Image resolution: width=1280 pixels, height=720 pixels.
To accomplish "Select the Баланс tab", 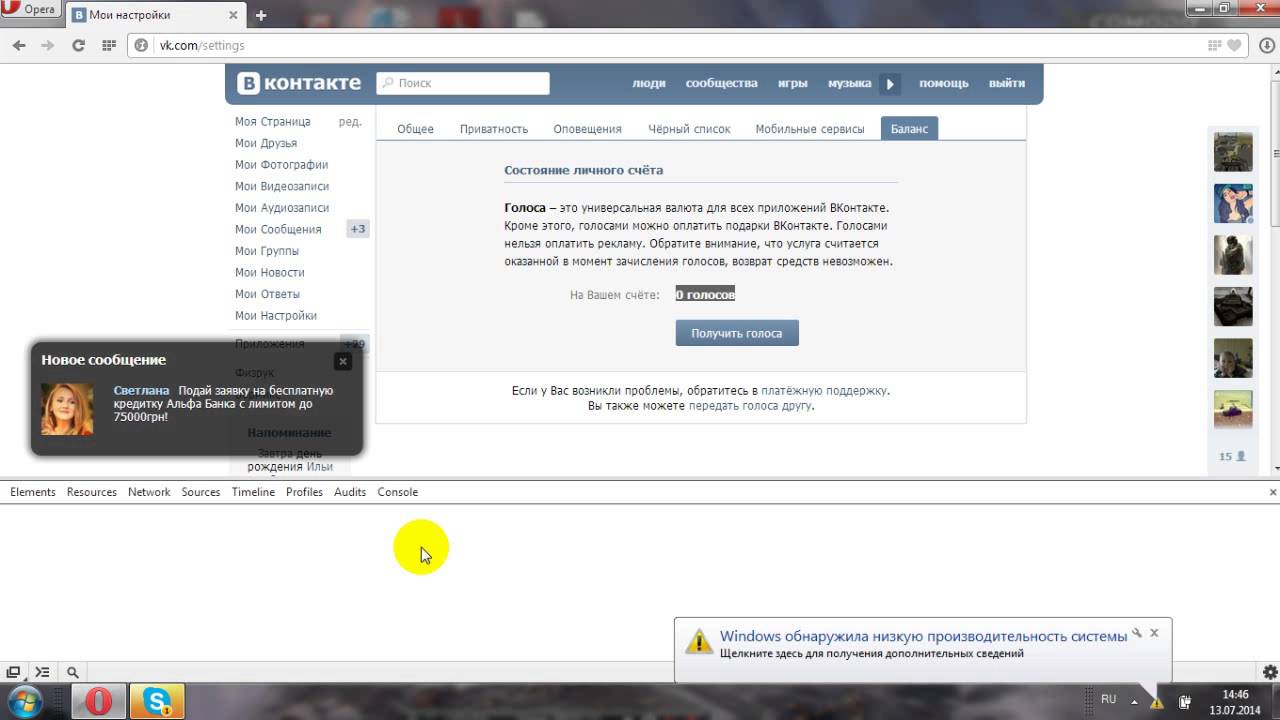I will coord(909,129).
